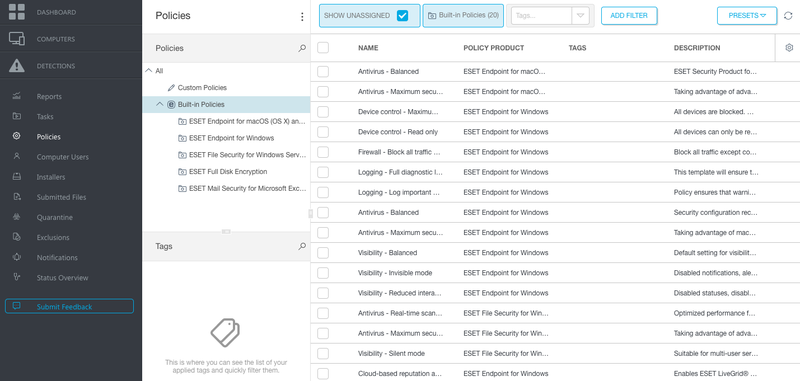Click folder icon in Built-in Policies filter chip
The image size is (800, 381).
click(432, 16)
